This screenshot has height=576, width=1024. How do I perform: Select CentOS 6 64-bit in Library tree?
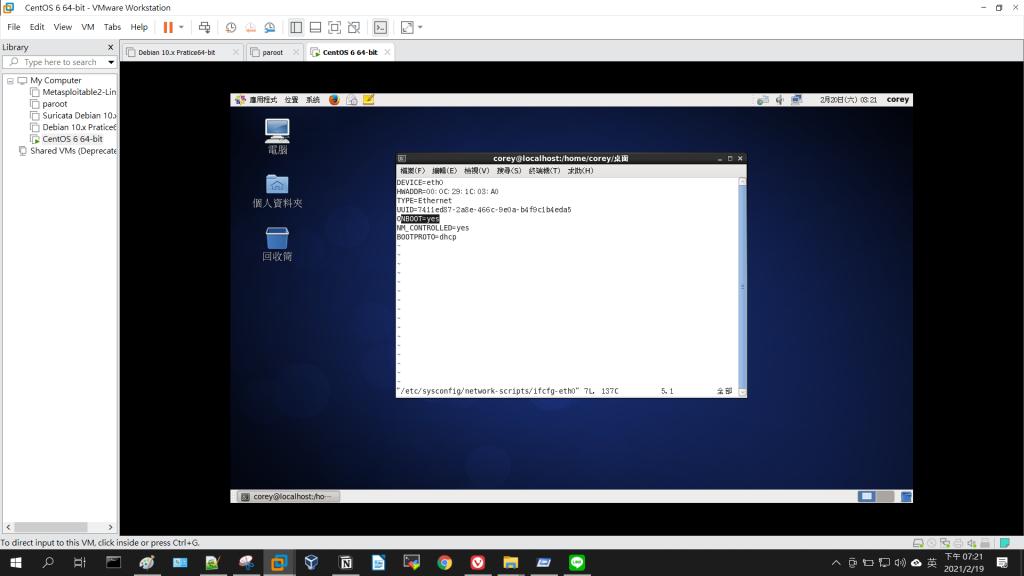tap(67, 139)
